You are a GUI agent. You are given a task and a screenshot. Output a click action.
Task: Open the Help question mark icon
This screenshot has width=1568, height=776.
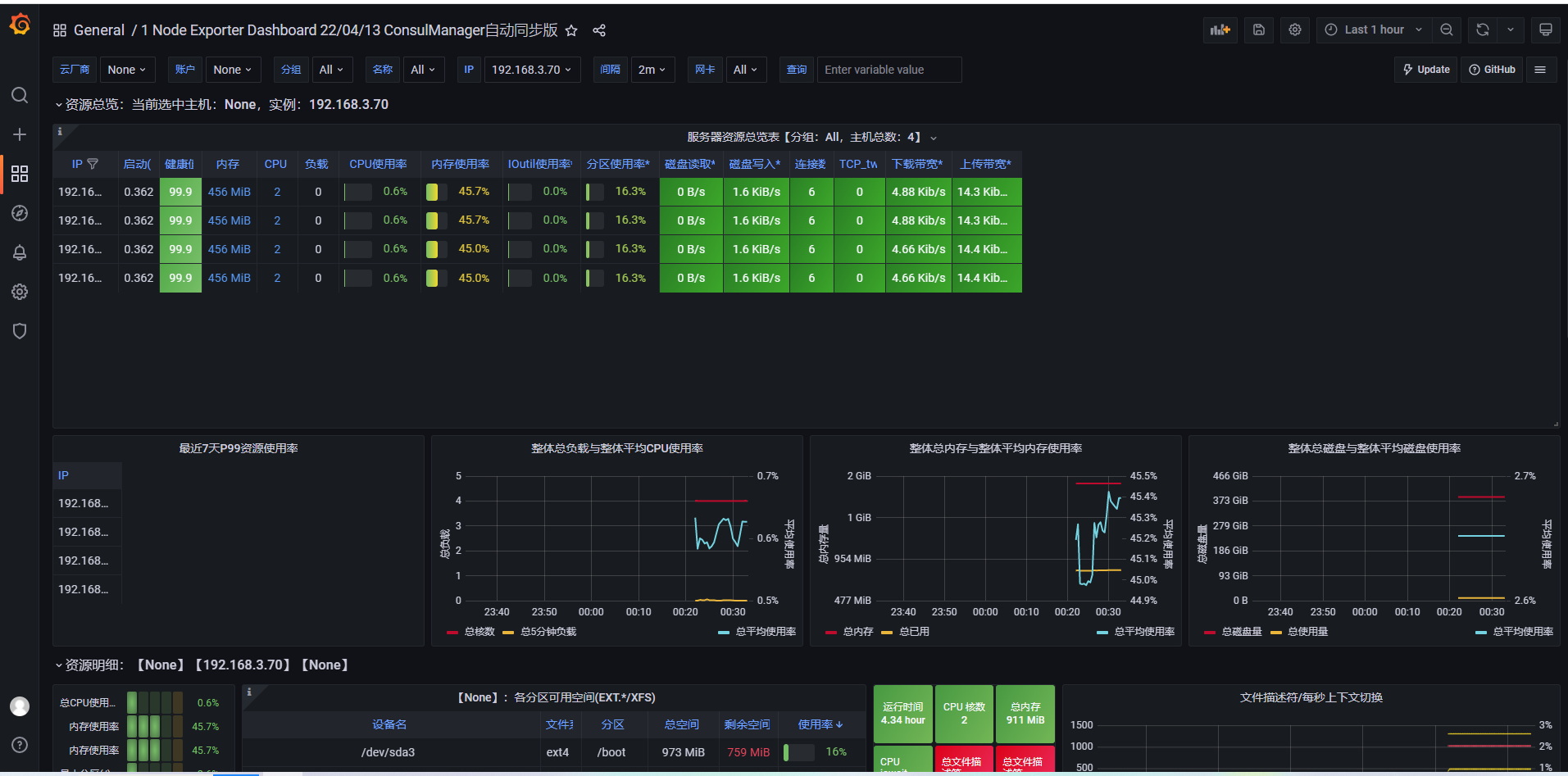[20, 745]
